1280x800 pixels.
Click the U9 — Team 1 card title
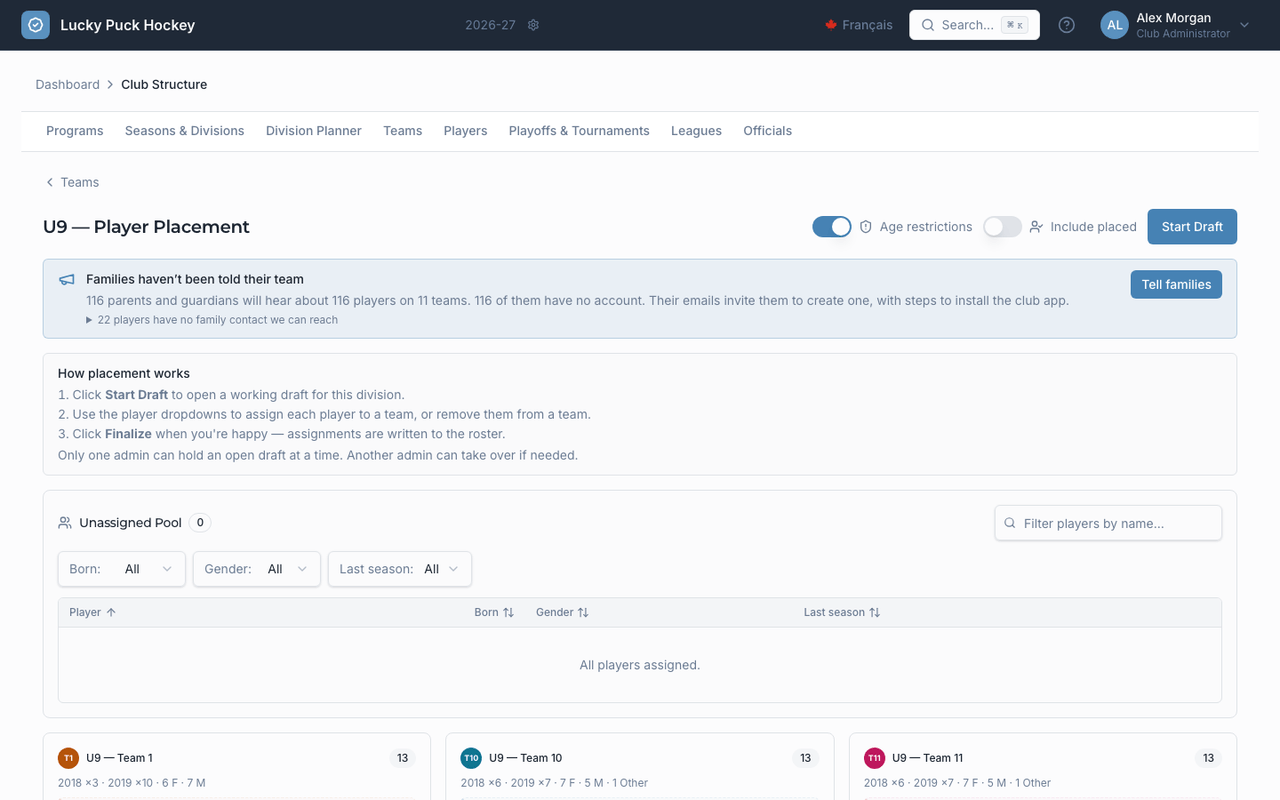tap(119, 758)
